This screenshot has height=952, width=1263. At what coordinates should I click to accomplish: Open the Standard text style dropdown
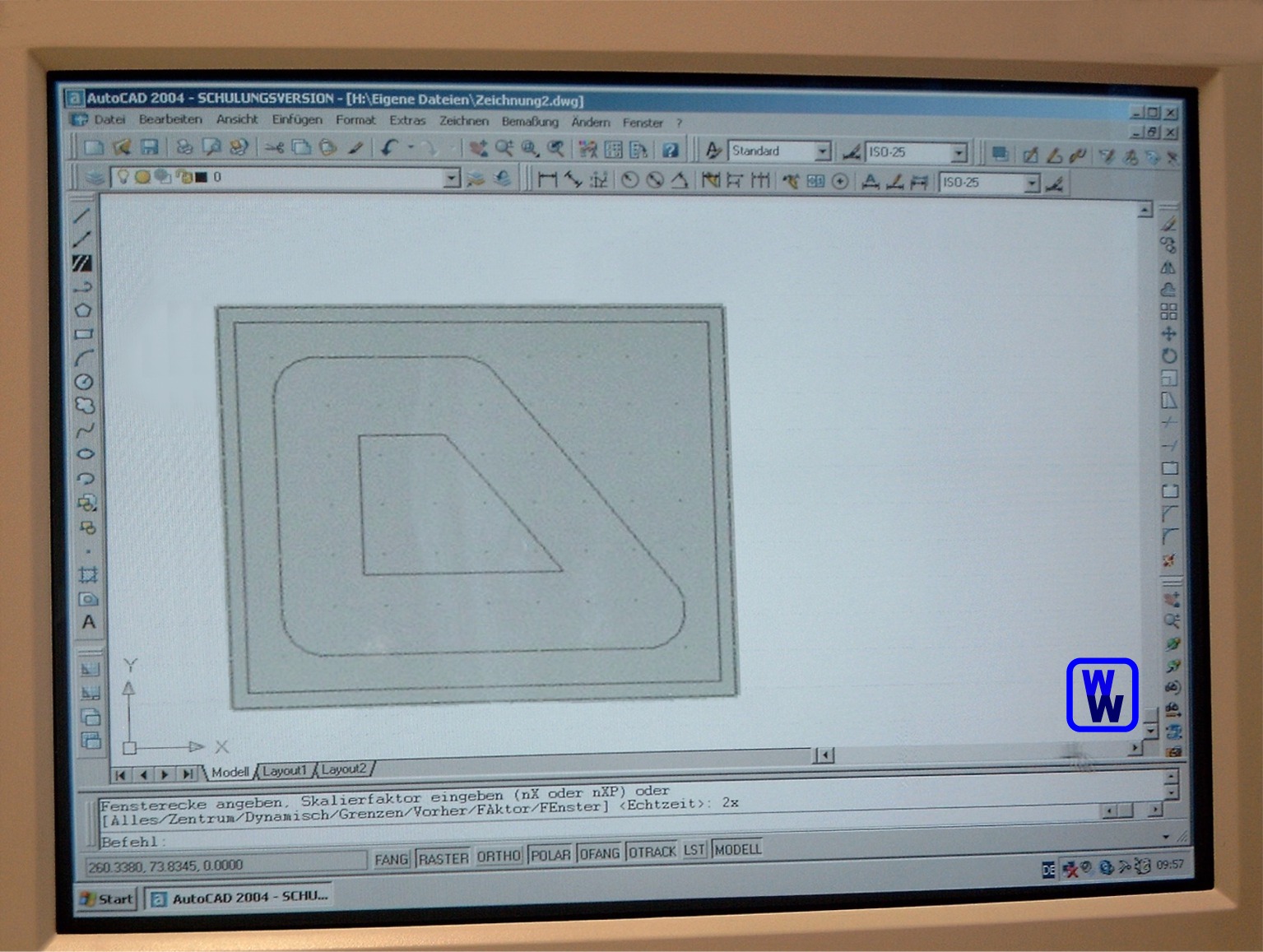822,151
